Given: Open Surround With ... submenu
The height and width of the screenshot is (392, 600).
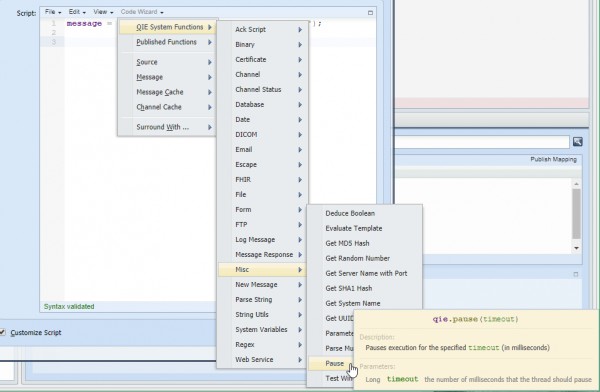Looking at the screenshot, I should coord(168,127).
